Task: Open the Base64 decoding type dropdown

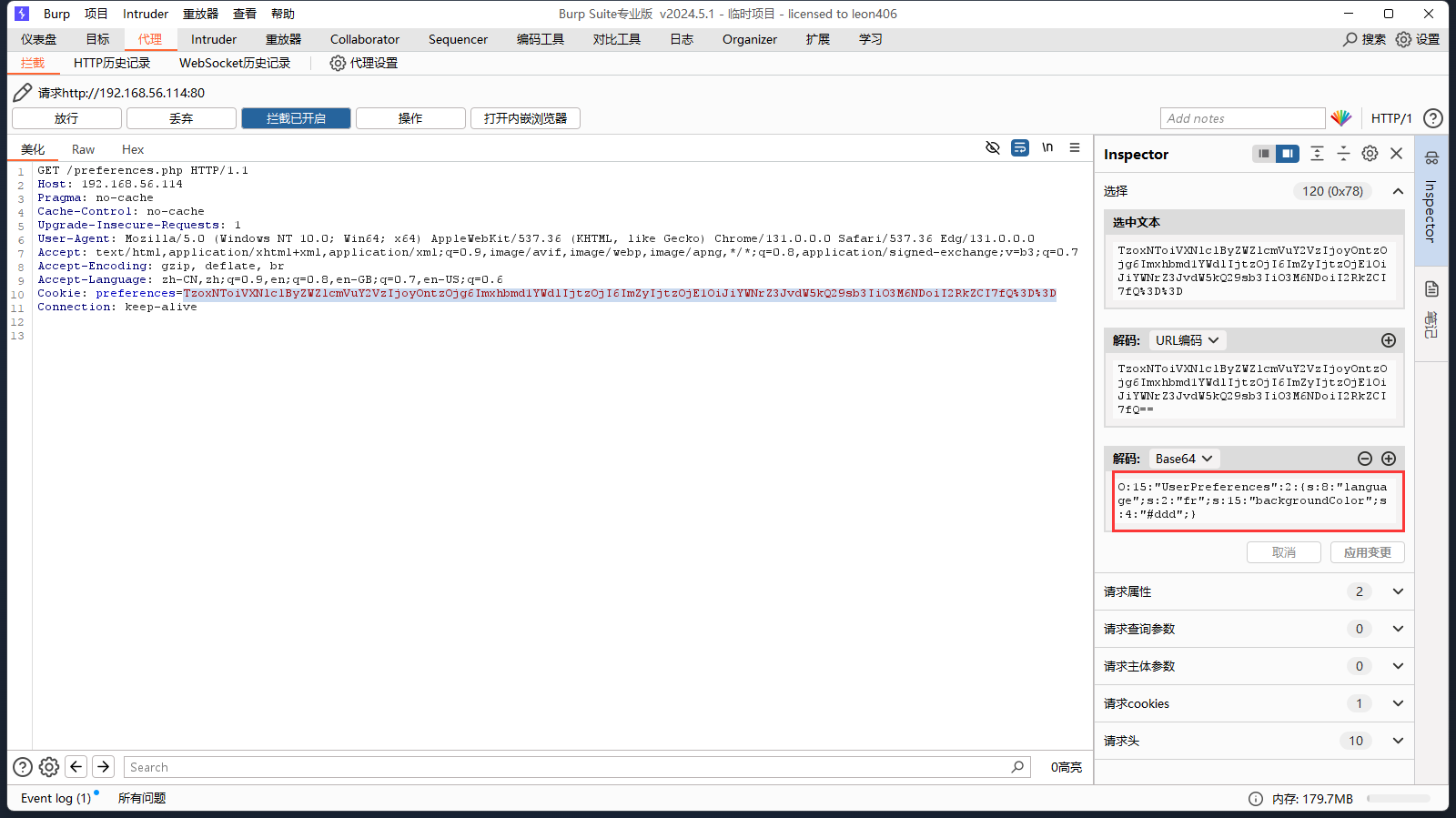Action: [1184, 459]
